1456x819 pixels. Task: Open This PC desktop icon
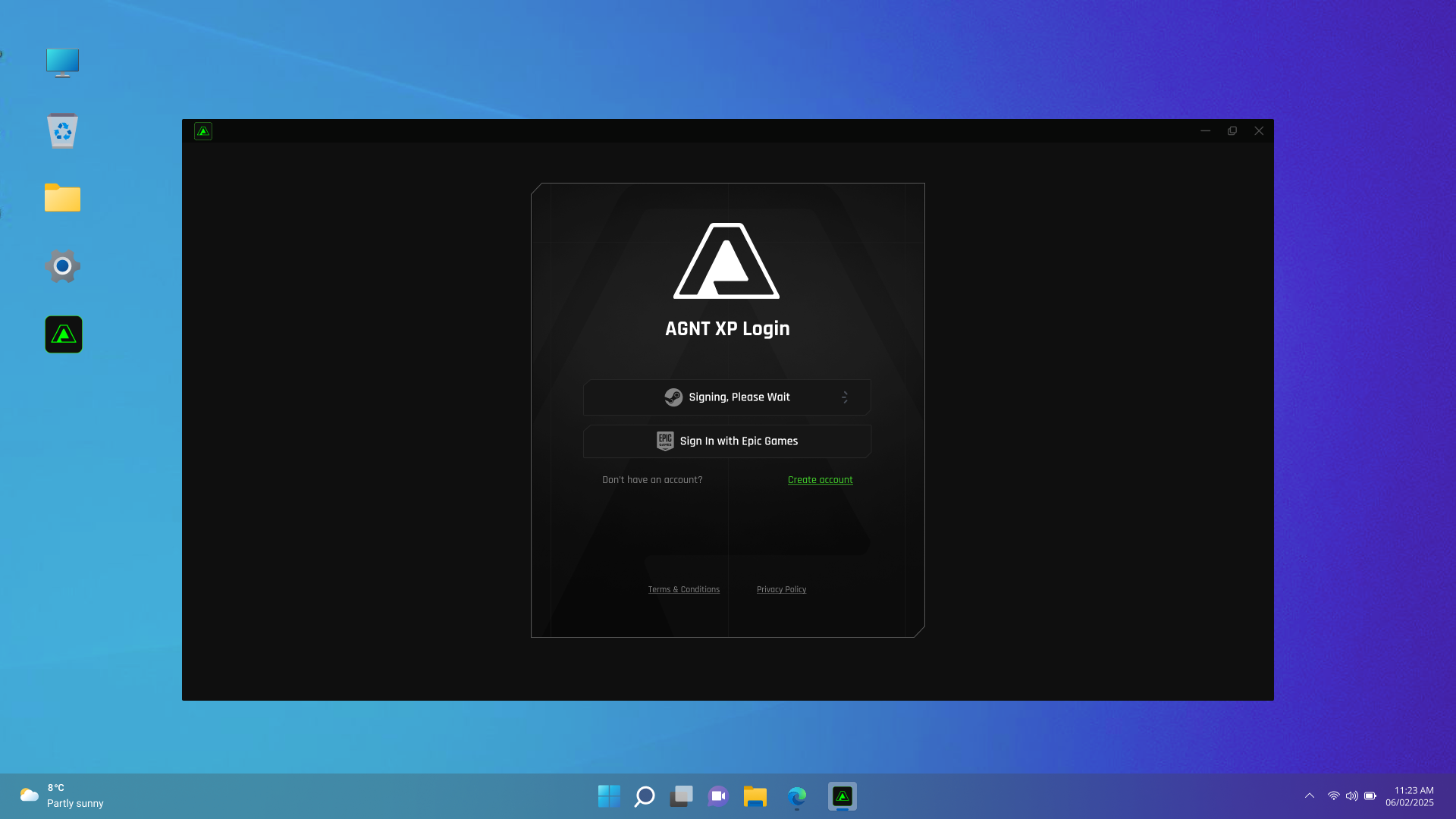point(62,63)
